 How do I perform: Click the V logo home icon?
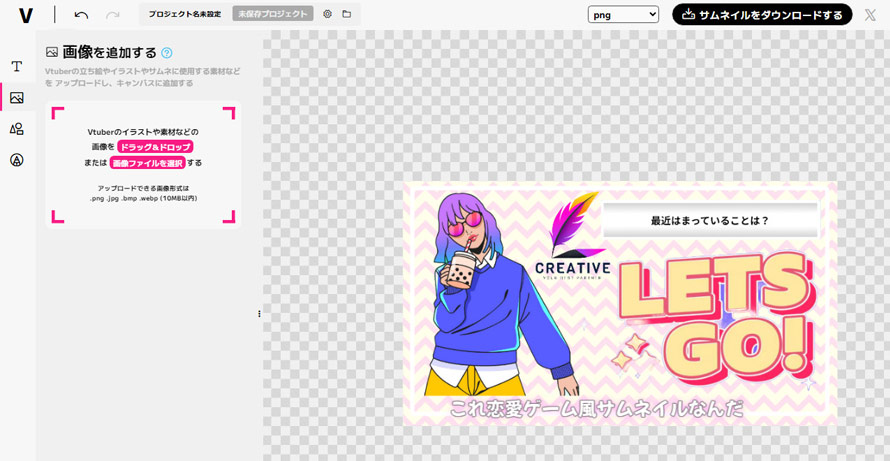tap(26, 15)
